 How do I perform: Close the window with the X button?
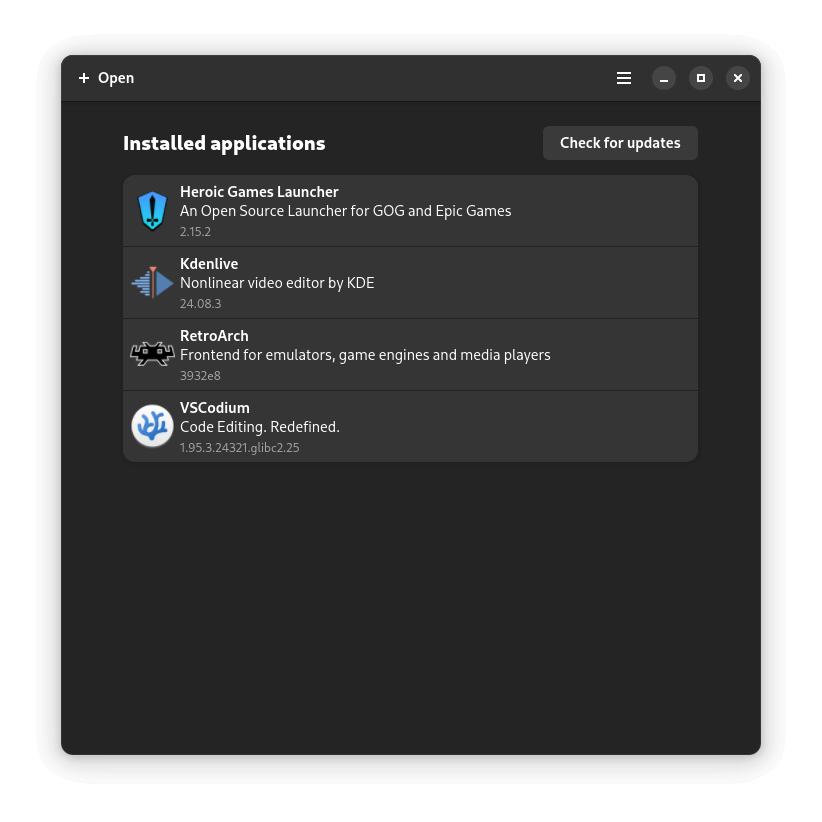[738, 78]
